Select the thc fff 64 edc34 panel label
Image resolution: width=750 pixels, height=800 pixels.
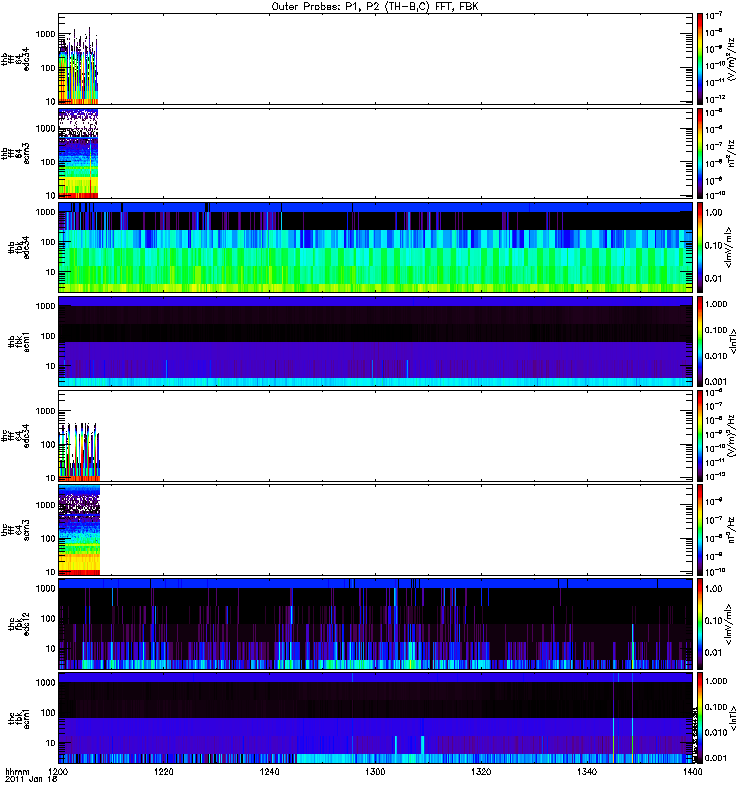(16, 436)
